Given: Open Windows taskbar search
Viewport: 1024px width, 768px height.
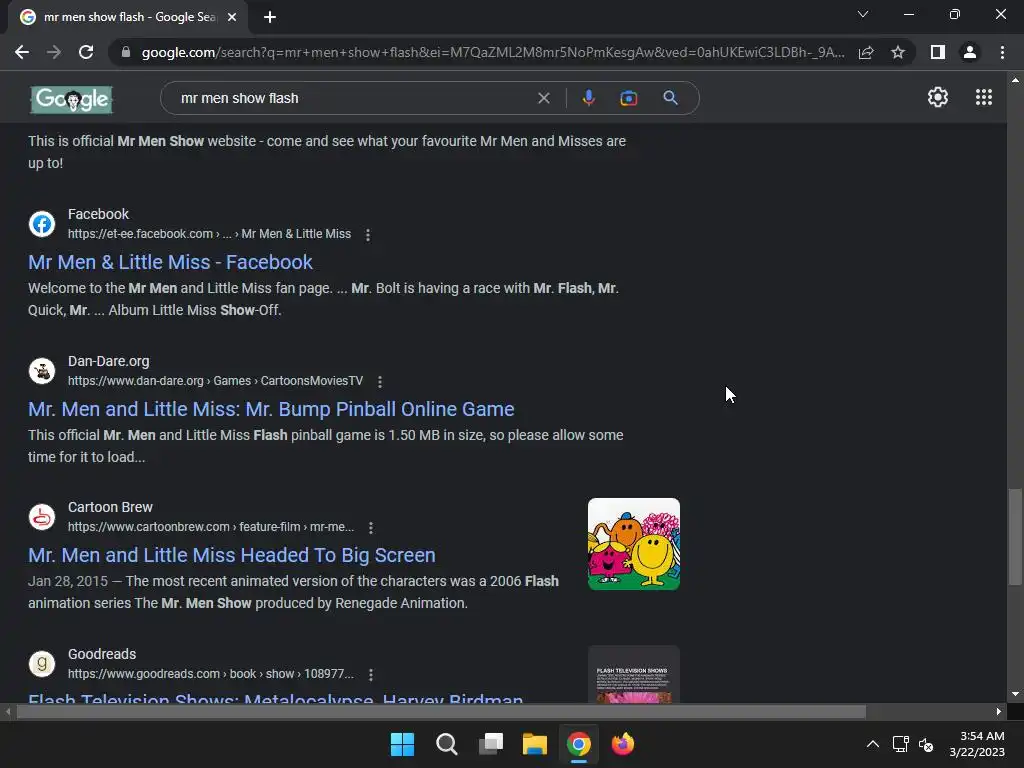Looking at the screenshot, I should click(x=447, y=744).
